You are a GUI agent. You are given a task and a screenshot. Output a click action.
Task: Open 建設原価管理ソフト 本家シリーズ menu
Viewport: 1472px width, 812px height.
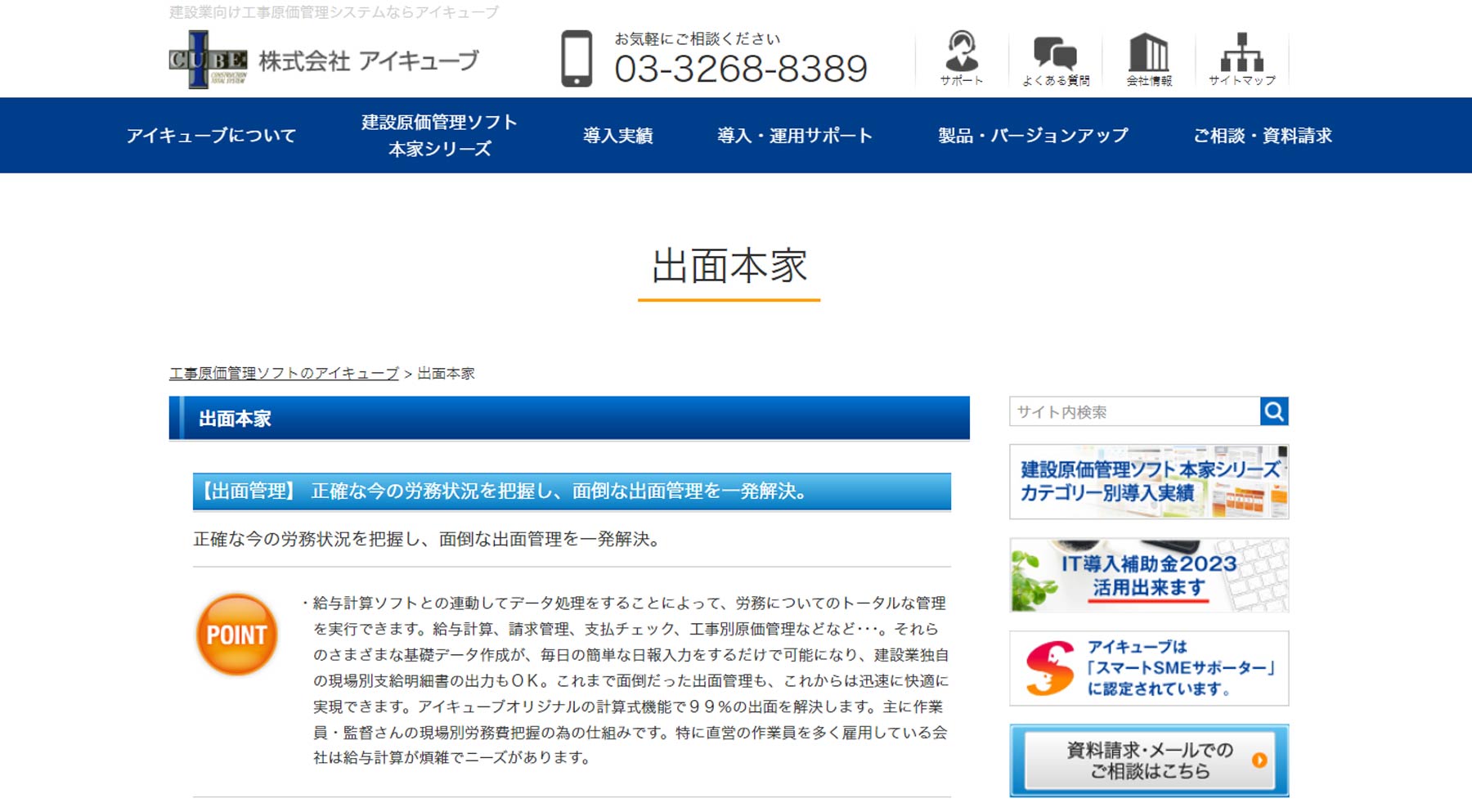coord(440,136)
